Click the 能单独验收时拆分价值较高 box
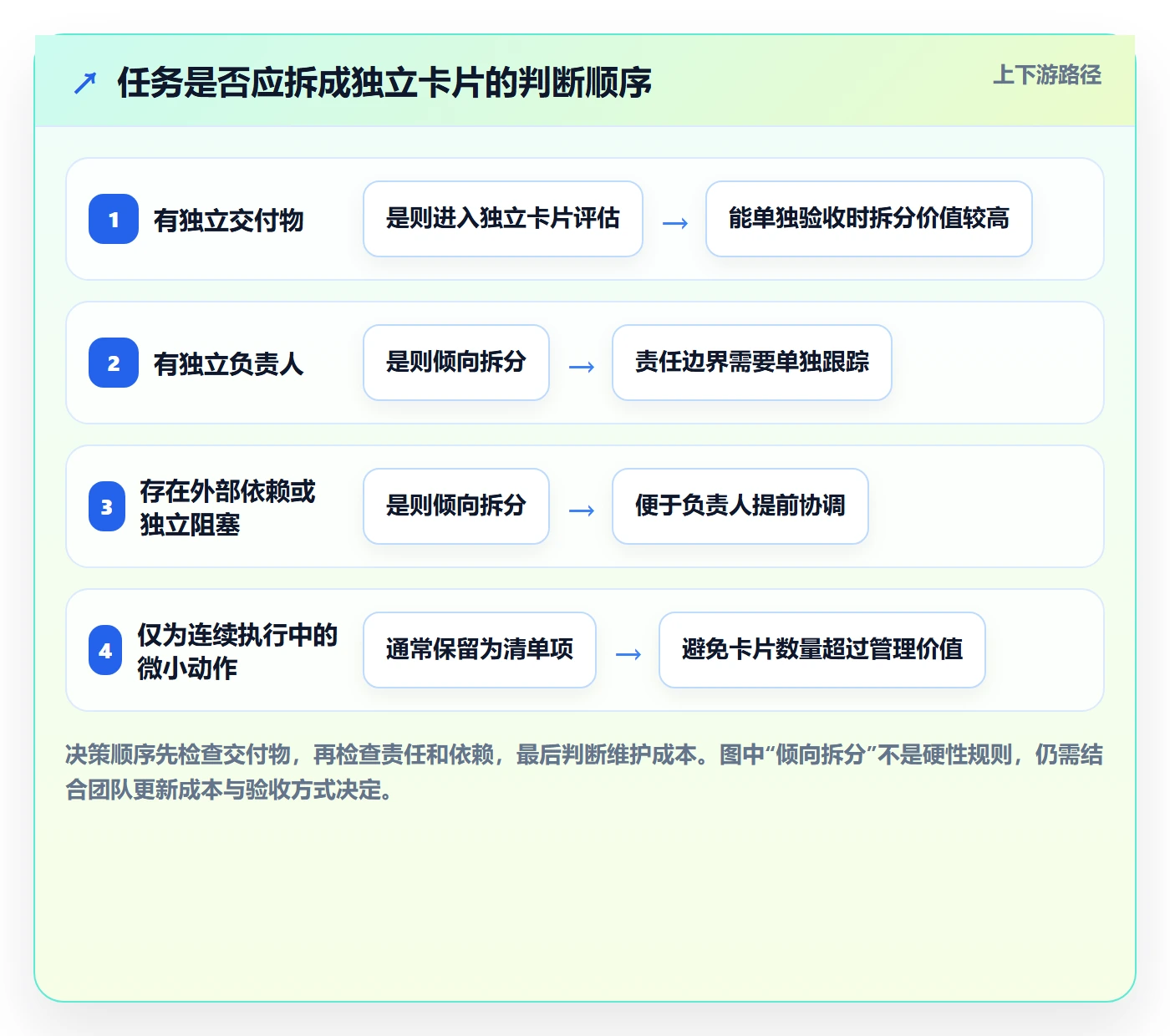Viewport: 1170px width, 1036px height. pos(869,219)
